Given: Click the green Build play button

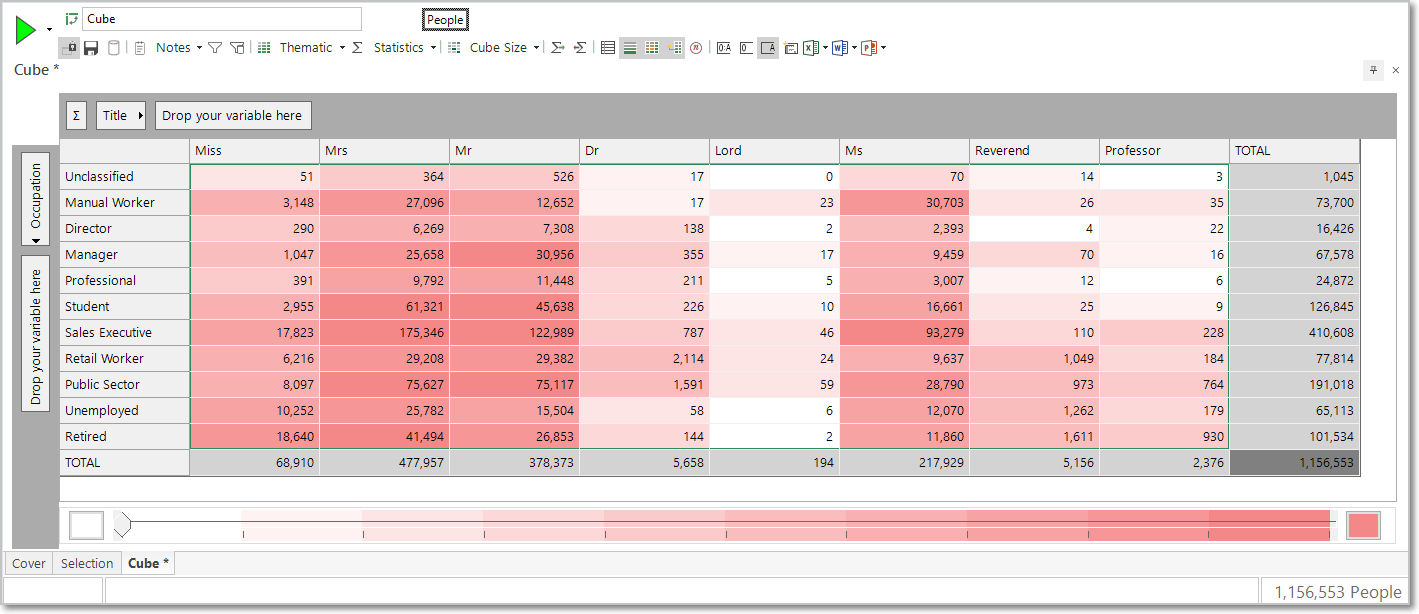Looking at the screenshot, I should (25, 31).
